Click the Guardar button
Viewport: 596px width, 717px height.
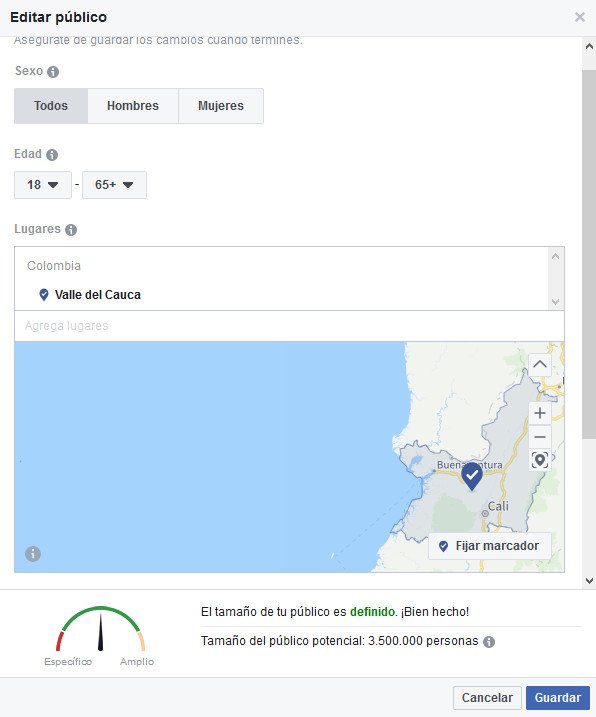point(558,698)
